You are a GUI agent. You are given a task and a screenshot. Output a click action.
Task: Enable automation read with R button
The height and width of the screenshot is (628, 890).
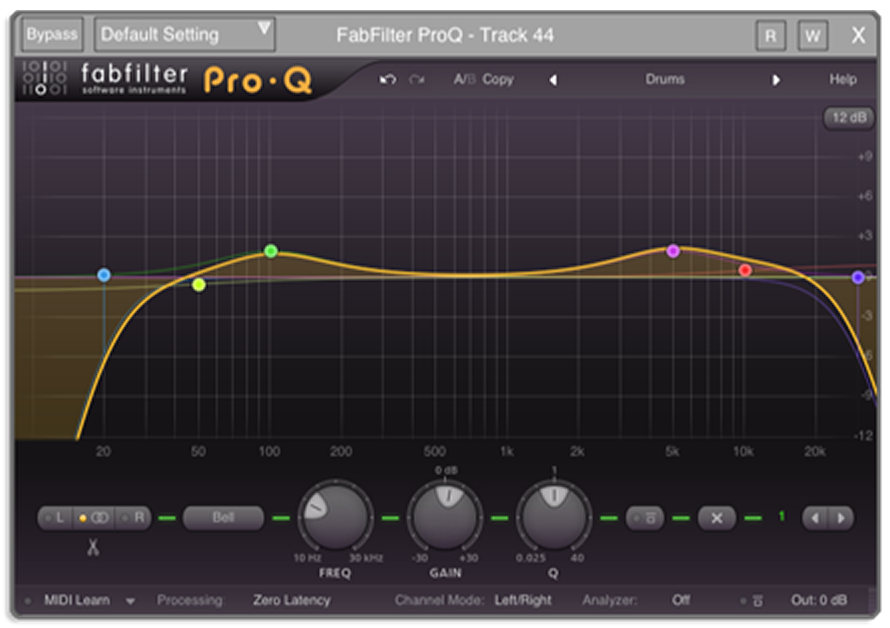coord(771,36)
